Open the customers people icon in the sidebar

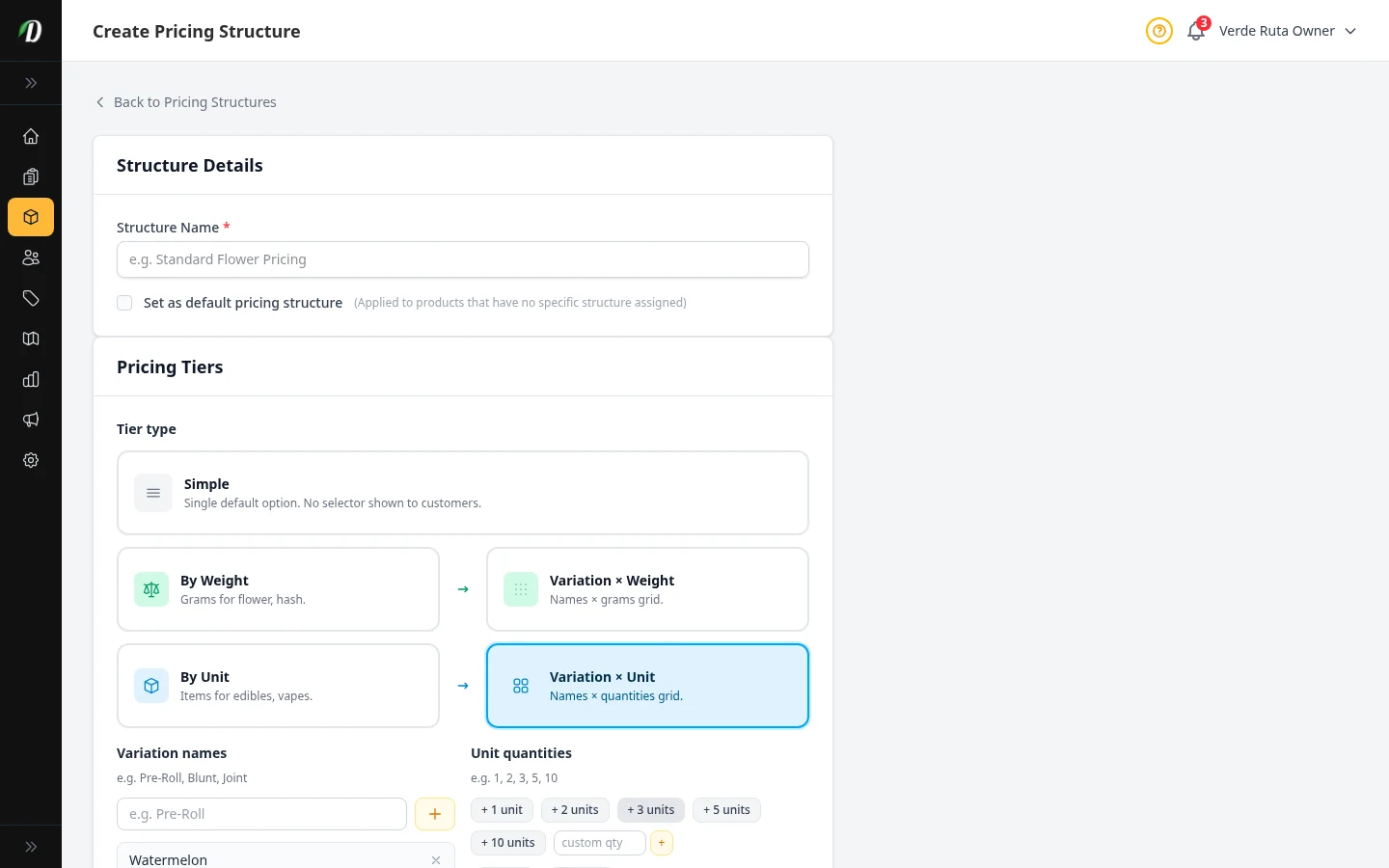coord(31,258)
